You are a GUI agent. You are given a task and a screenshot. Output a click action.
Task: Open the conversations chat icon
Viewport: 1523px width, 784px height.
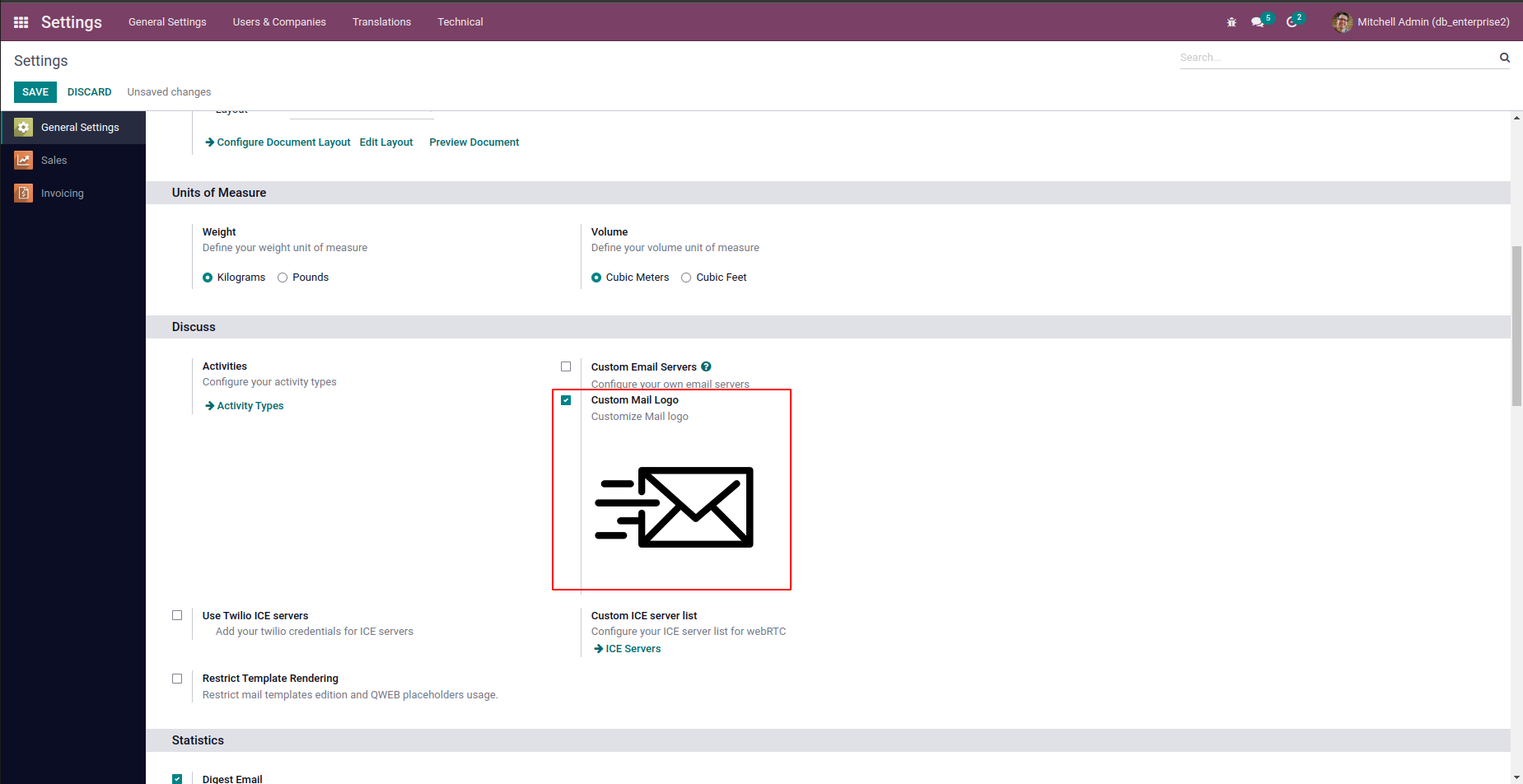pos(1258,22)
